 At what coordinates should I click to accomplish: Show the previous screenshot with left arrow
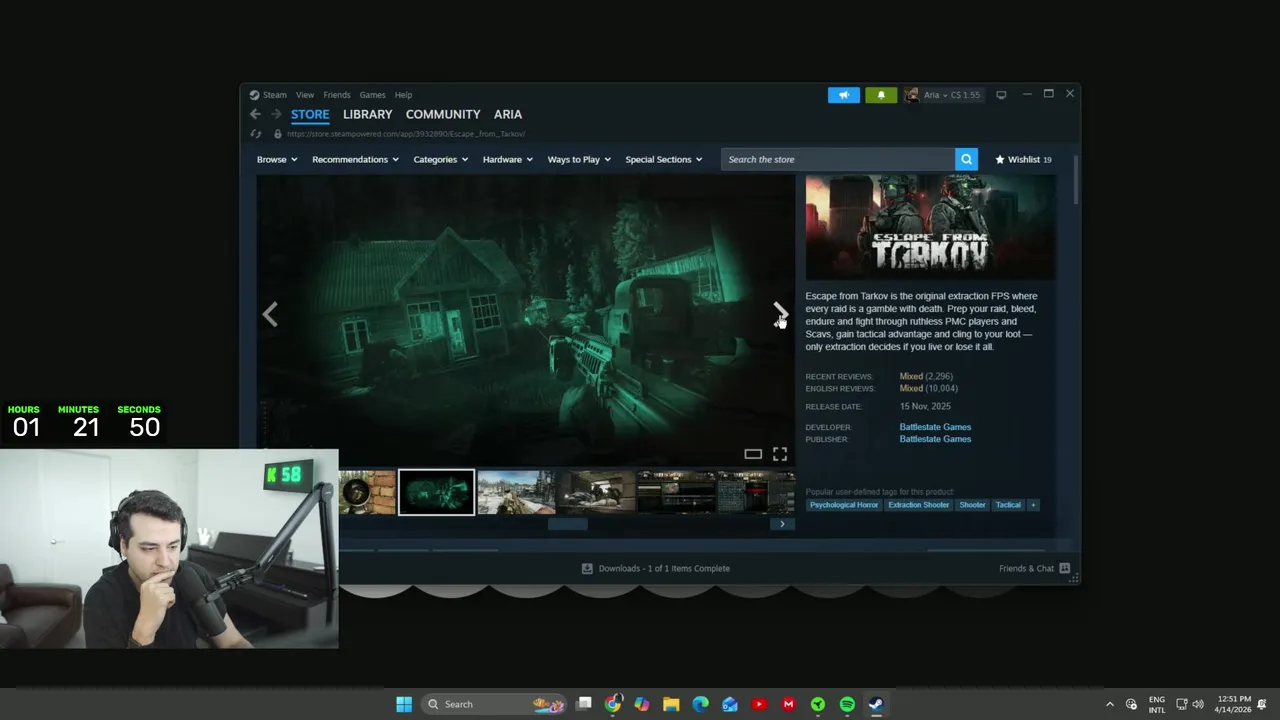(x=270, y=314)
